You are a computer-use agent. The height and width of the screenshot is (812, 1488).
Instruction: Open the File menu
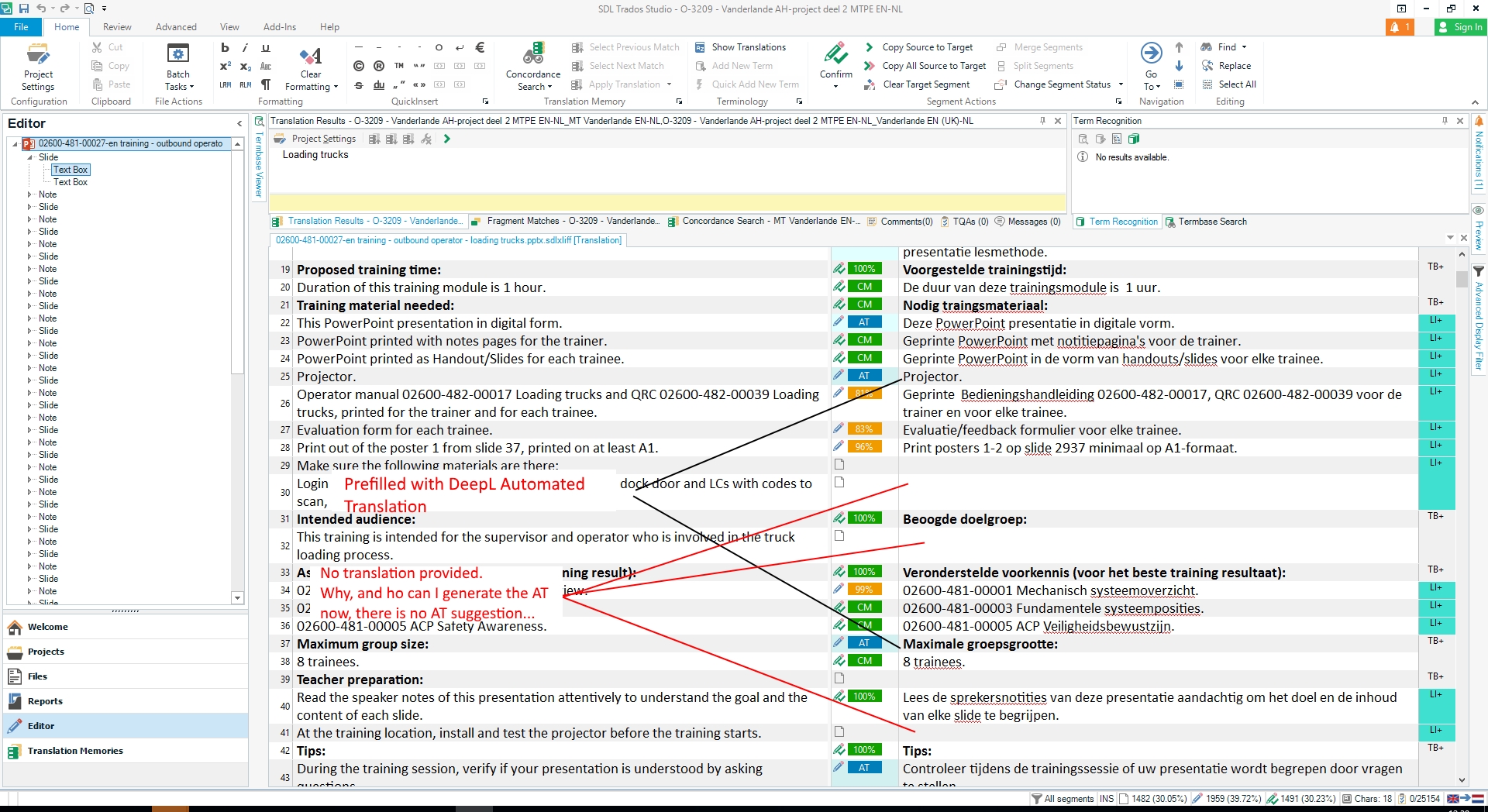pyautogui.click(x=21, y=27)
